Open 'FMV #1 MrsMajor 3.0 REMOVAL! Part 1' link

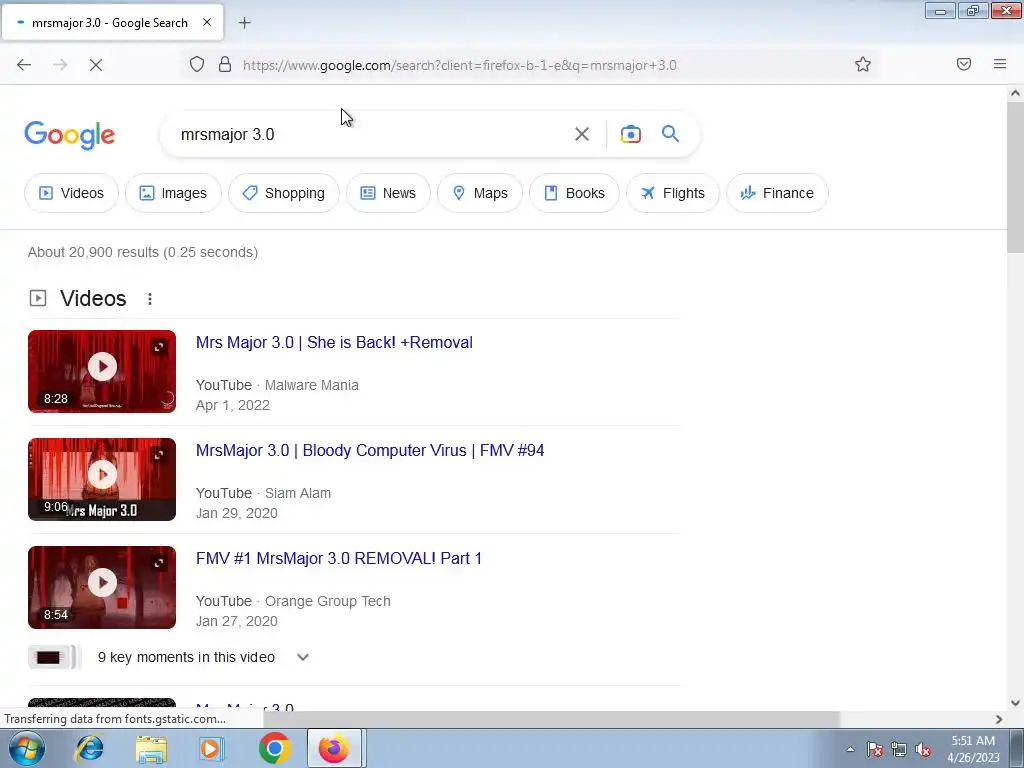point(339,558)
